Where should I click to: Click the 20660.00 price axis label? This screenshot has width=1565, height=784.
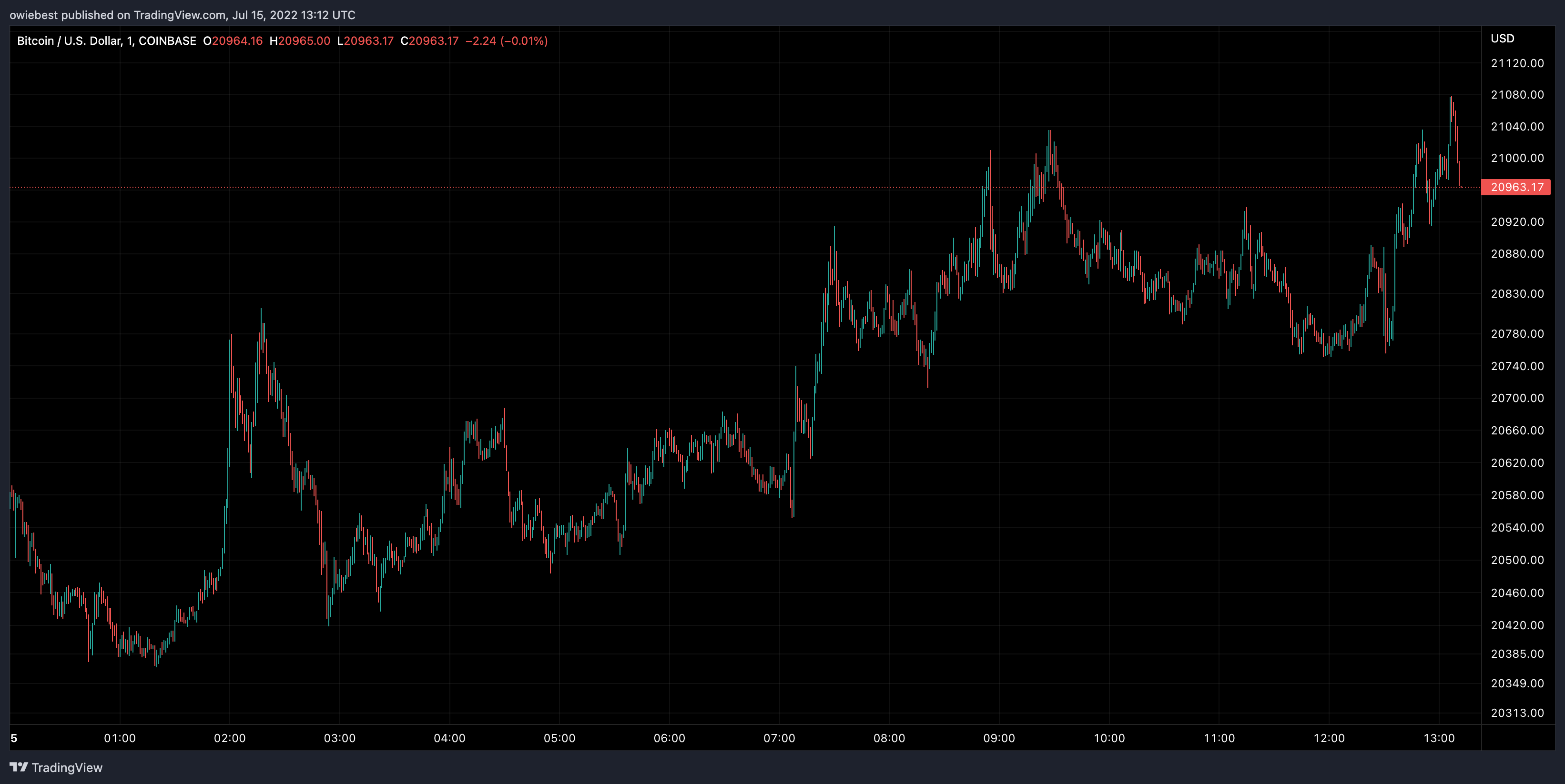pos(1517,431)
